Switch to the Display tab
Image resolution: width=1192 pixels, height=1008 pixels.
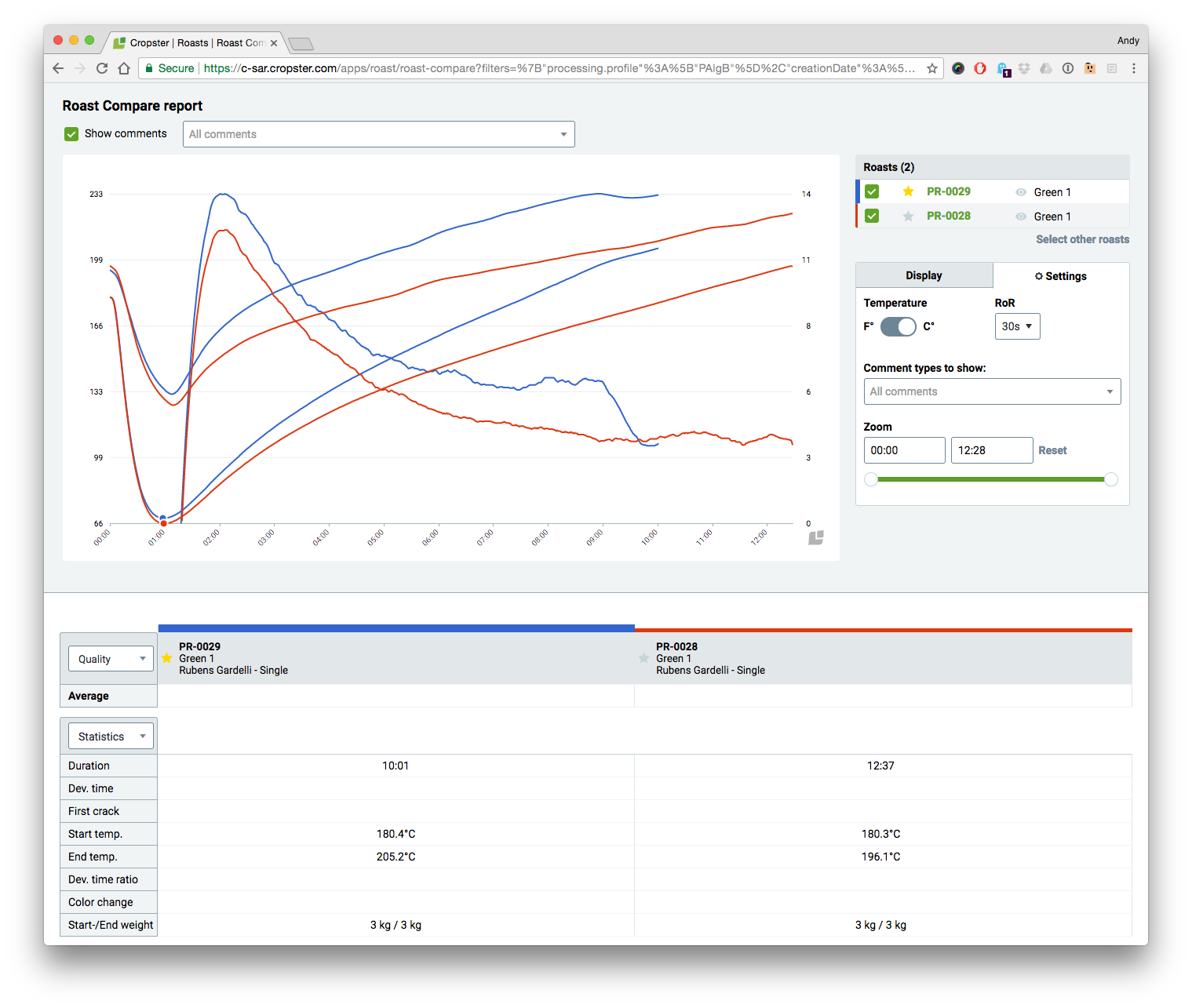pyautogui.click(x=924, y=275)
